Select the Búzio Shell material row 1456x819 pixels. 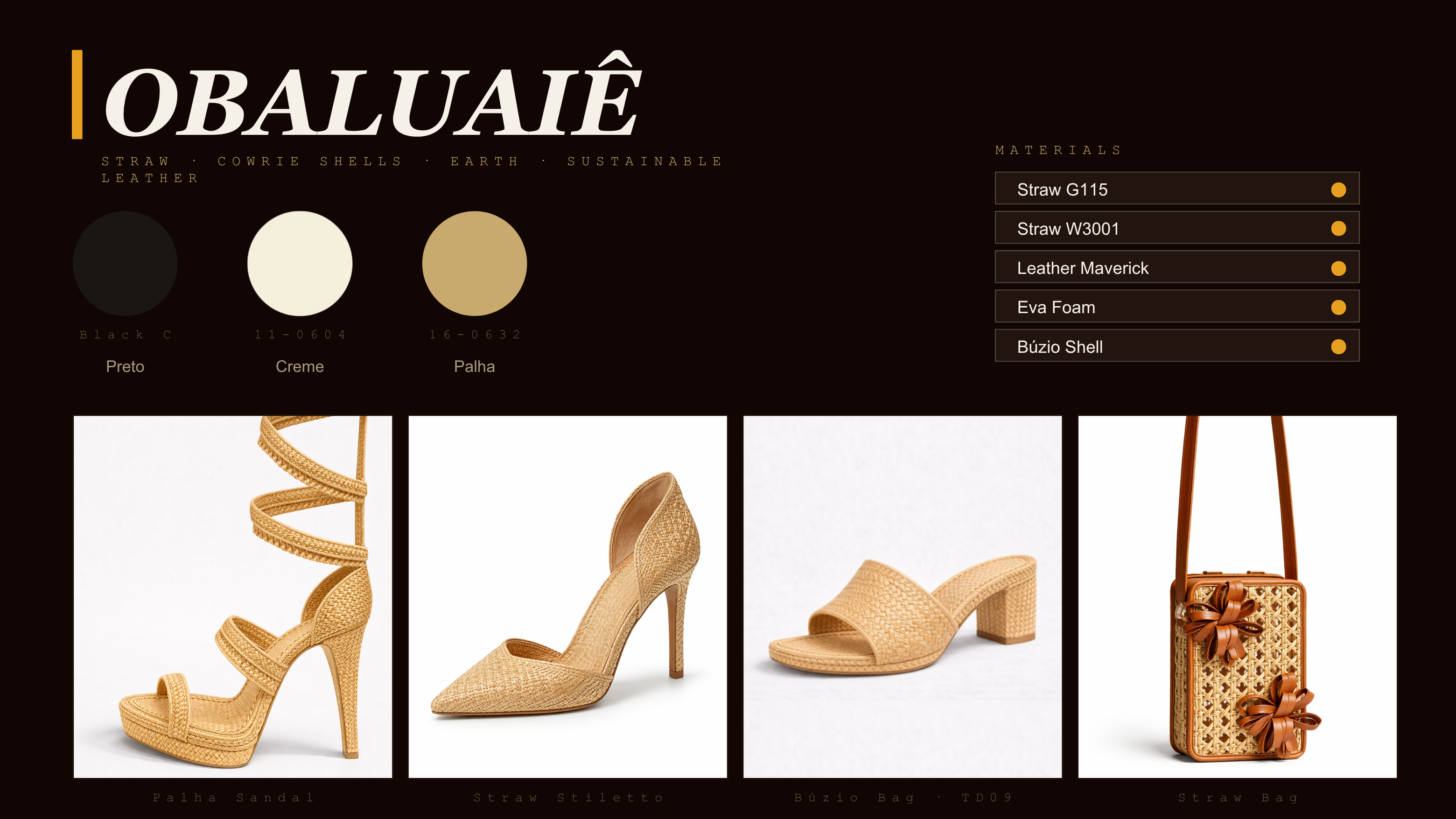[1177, 346]
